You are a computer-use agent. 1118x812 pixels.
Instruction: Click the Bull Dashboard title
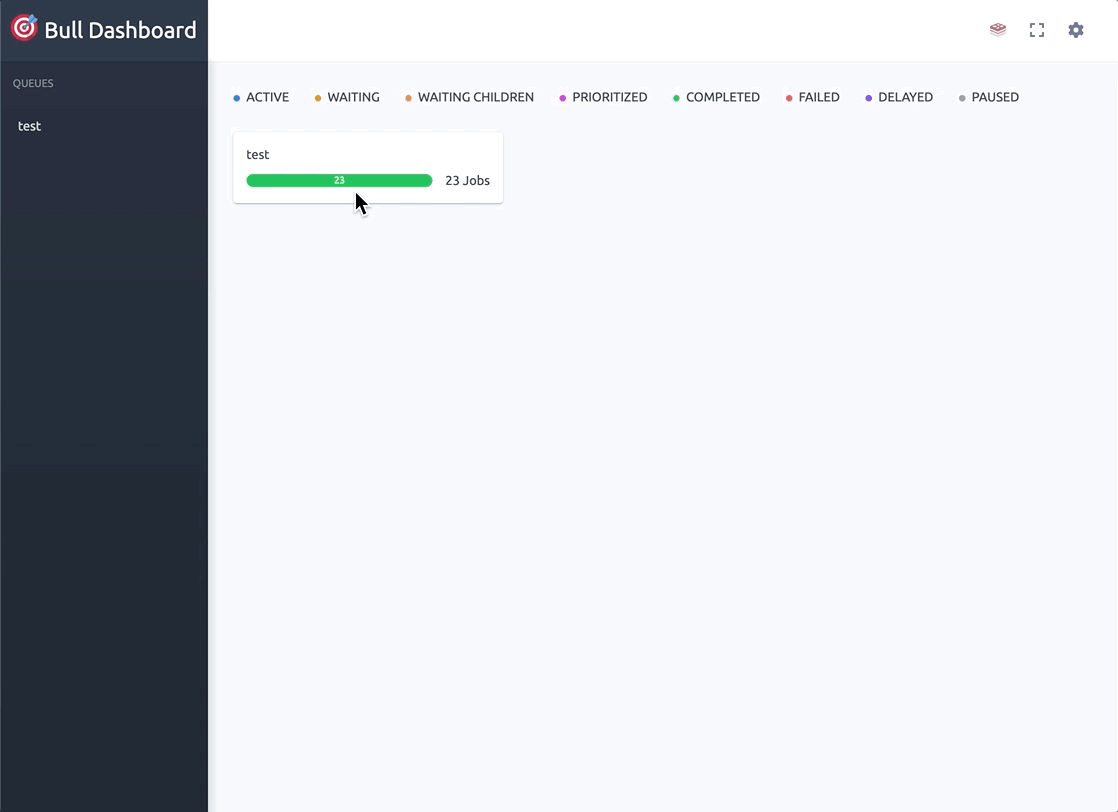click(120, 30)
